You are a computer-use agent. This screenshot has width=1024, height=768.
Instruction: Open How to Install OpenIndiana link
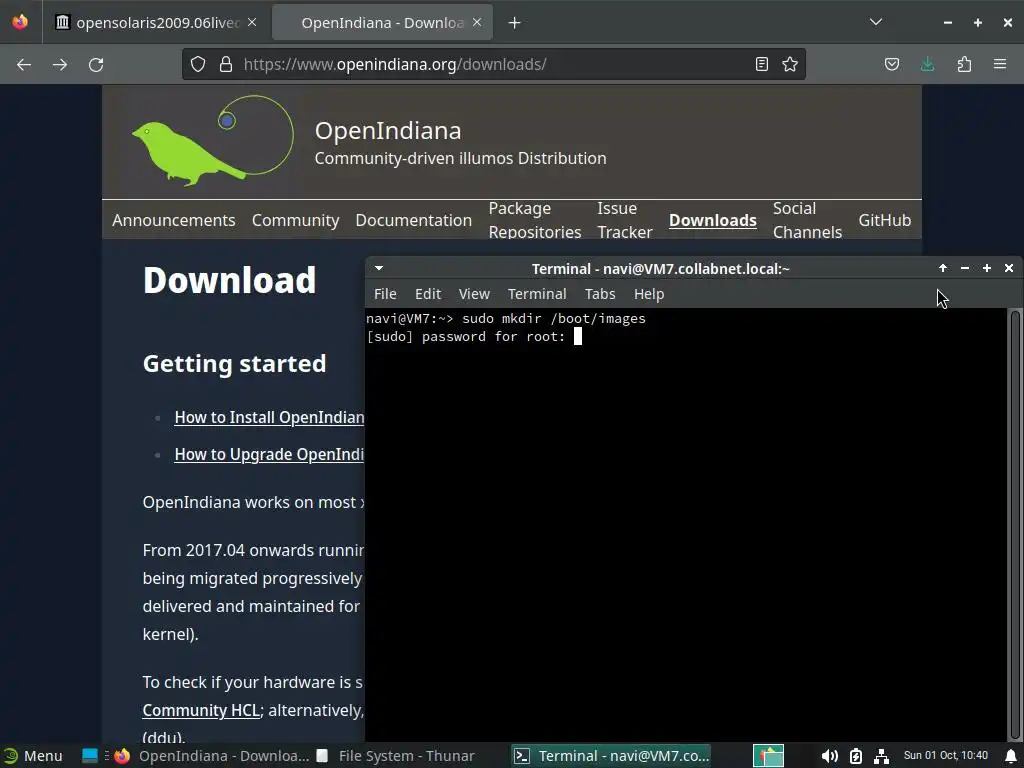269,417
